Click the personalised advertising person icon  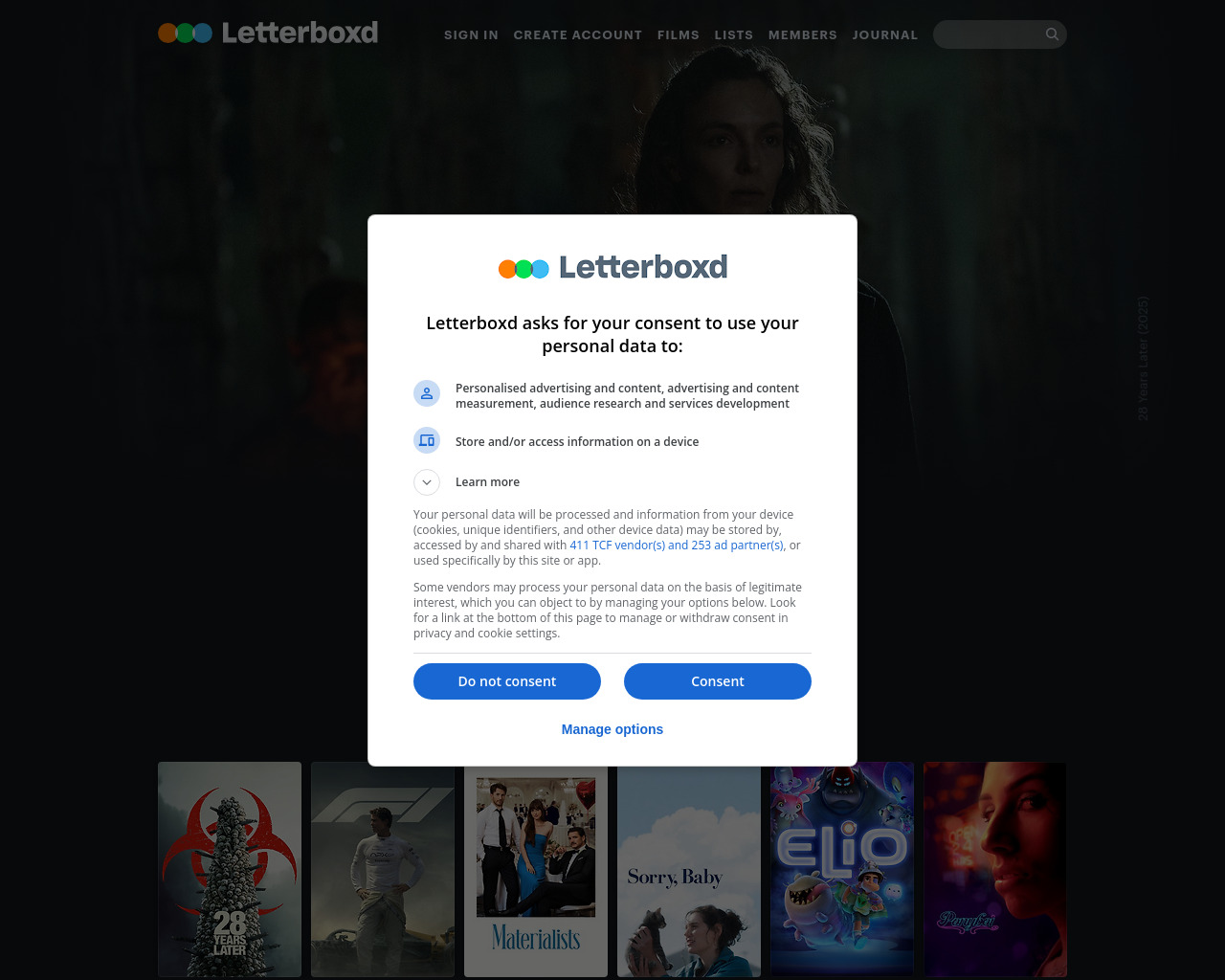pos(427,392)
